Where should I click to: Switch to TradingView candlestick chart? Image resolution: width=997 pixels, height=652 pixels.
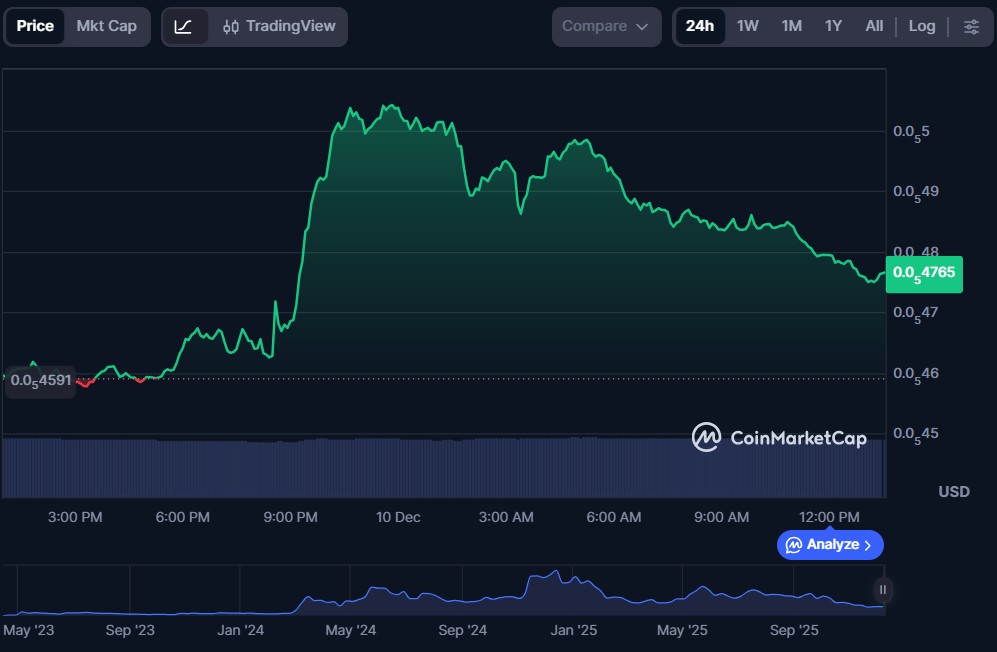[x=279, y=26]
